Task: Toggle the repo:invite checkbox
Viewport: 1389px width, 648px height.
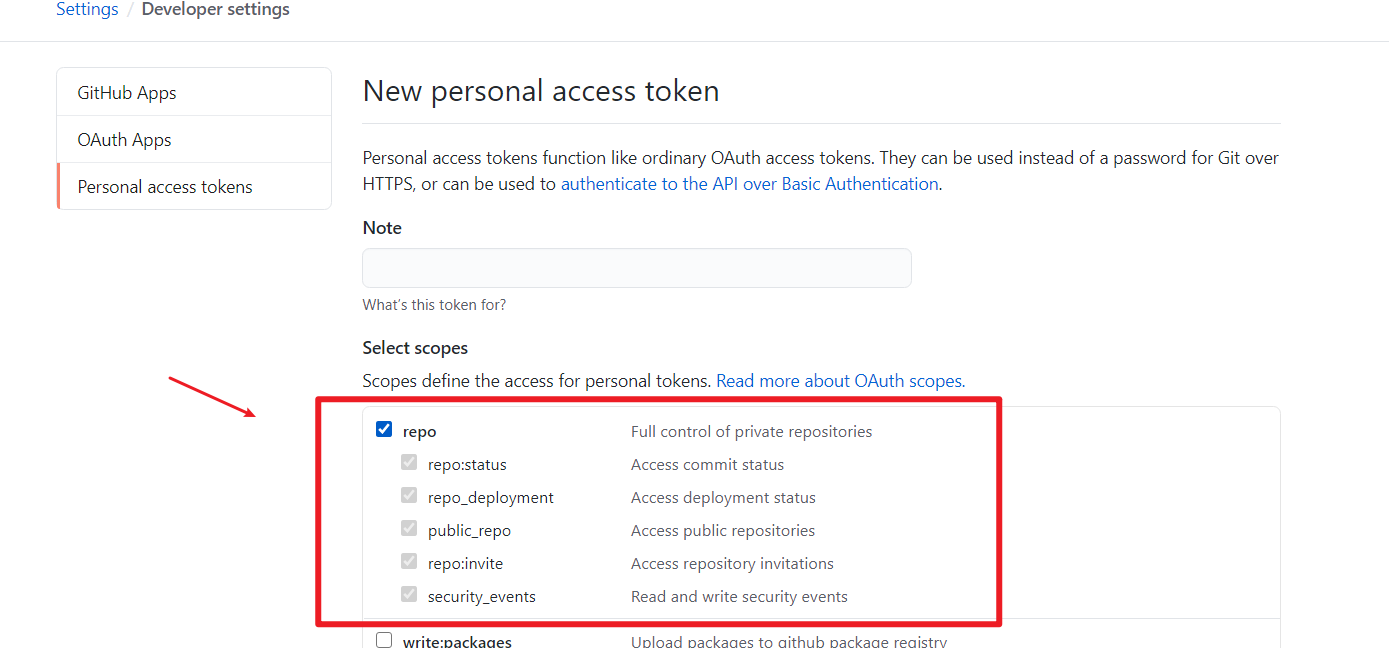Action: point(409,562)
